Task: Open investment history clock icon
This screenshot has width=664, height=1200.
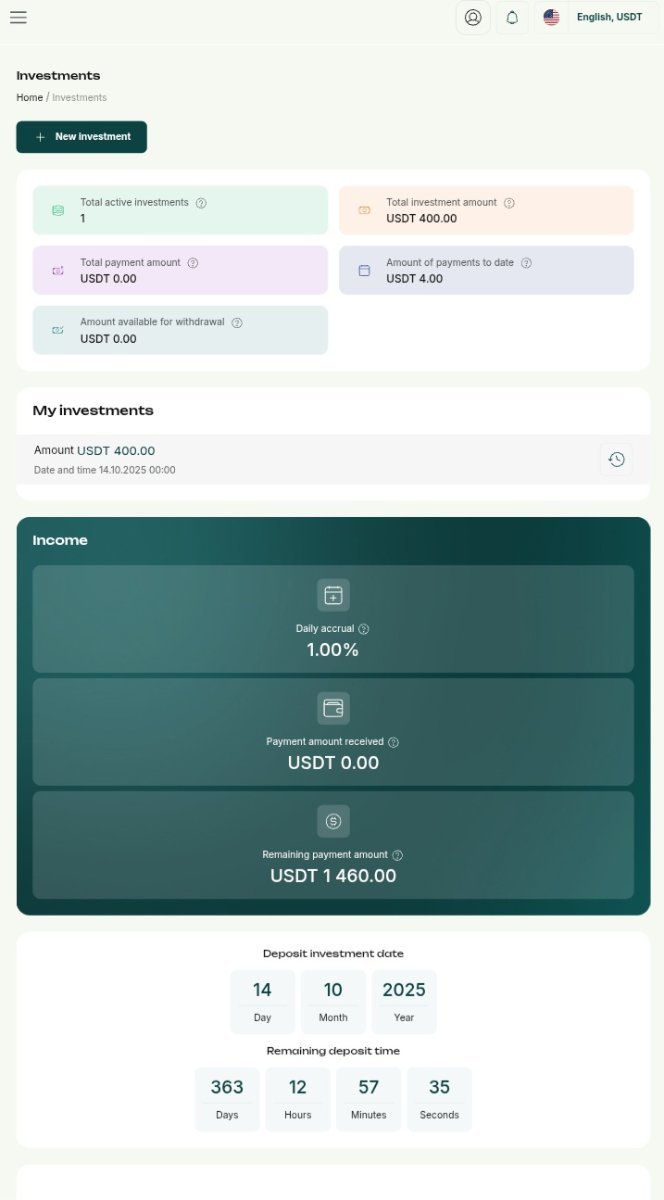Action: pyautogui.click(x=617, y=459)
